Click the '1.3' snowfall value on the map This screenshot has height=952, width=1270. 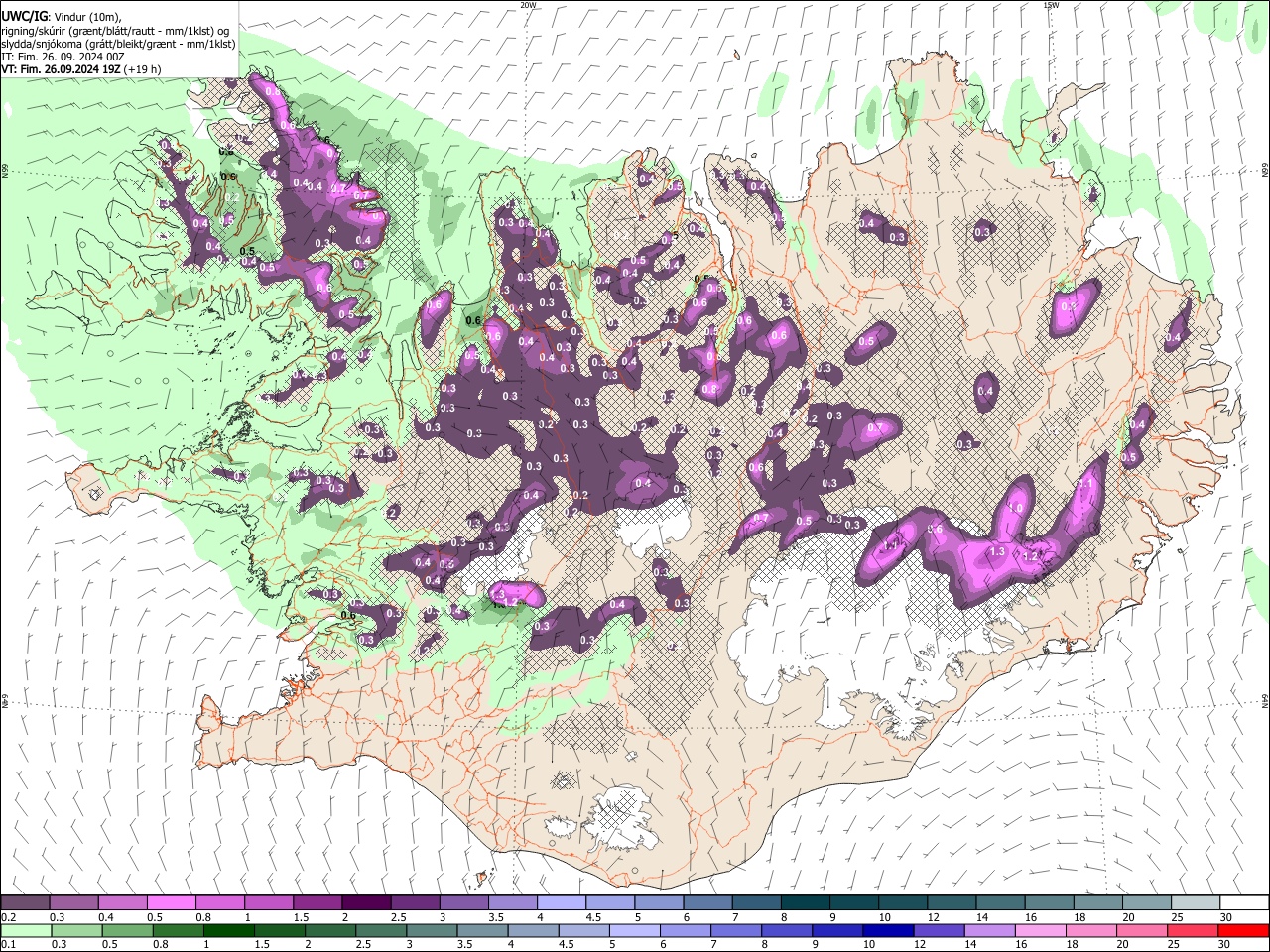[997, 551]
